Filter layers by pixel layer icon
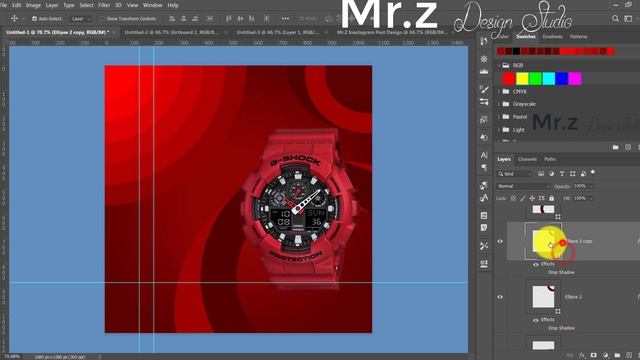 pyautogui.click(x=541, y=174)
